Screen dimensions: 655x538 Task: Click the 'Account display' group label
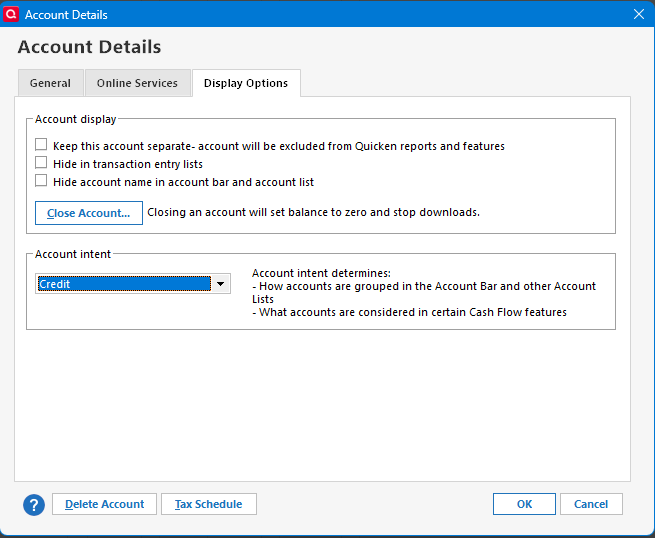point(76,119)
